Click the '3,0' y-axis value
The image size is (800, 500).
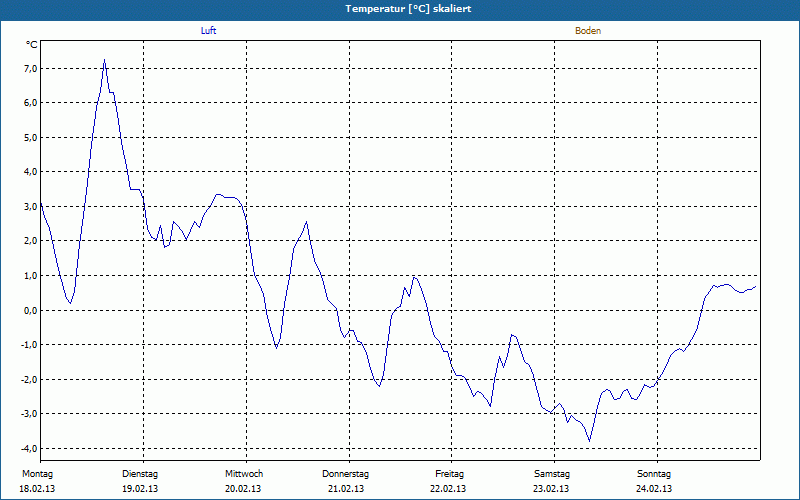tap(31, 206)
